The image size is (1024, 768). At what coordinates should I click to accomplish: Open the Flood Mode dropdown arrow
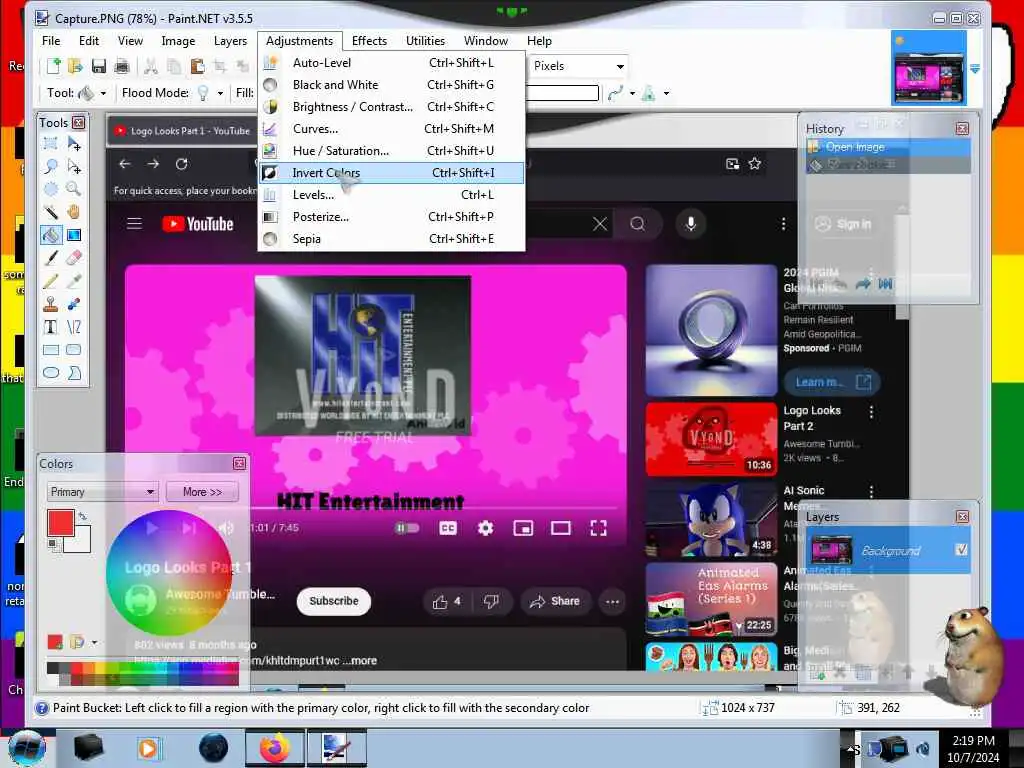click(x=220, y=93)
